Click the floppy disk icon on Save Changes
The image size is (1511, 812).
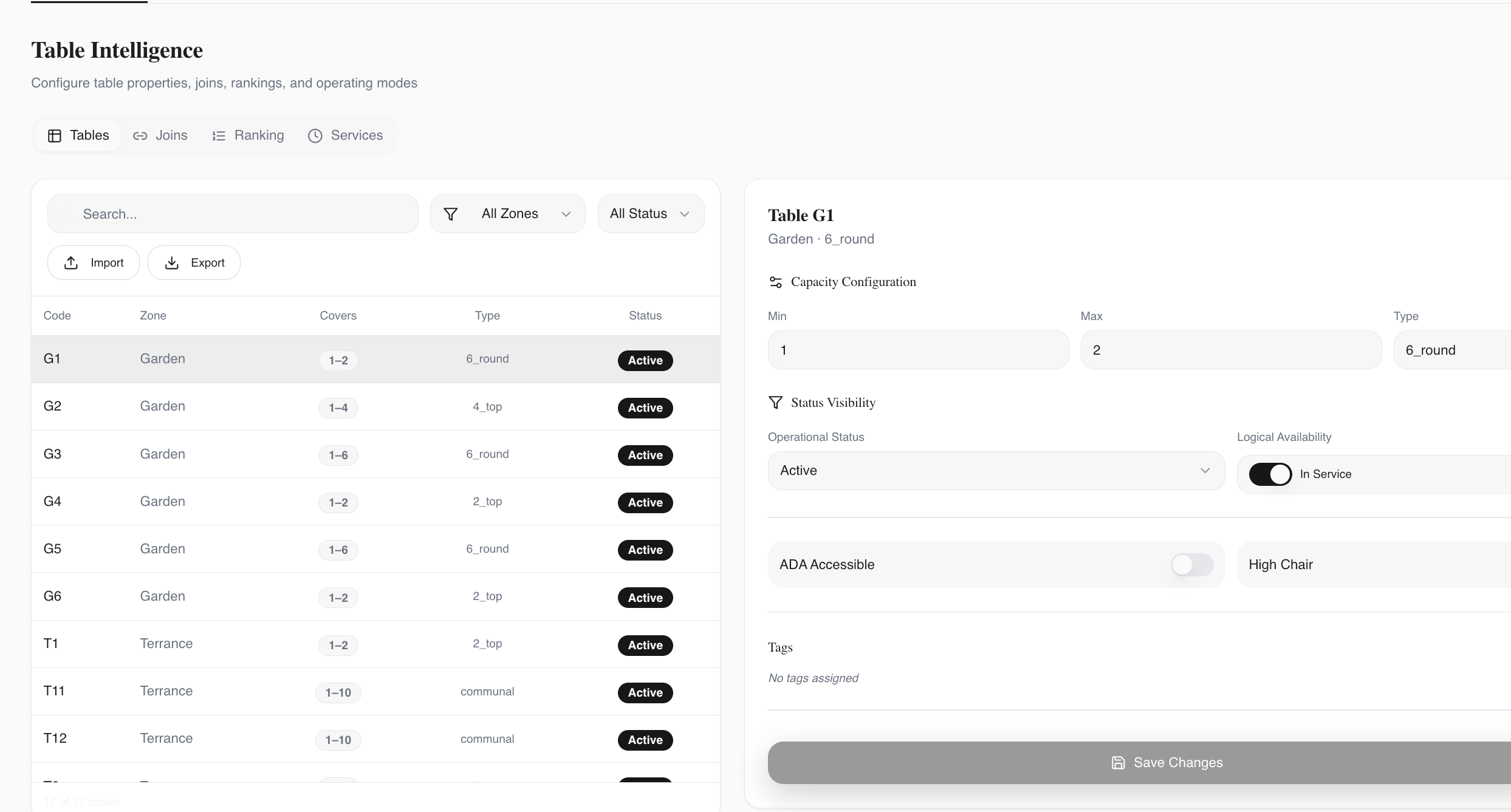pyautogui.click(x=1118, y=763)
